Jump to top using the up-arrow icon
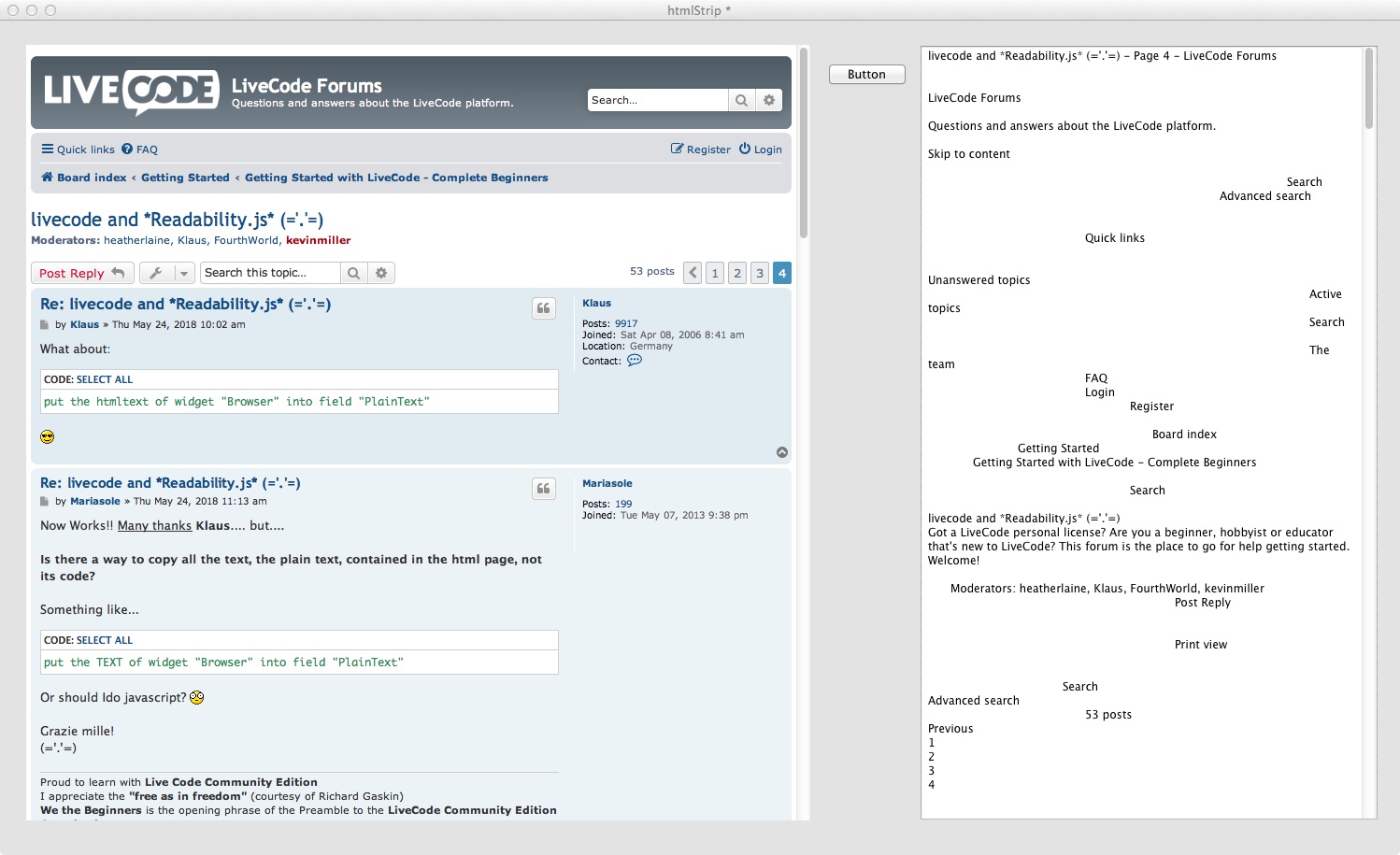Viewport: 1400px width, 855px height. (x=782, y=452)
